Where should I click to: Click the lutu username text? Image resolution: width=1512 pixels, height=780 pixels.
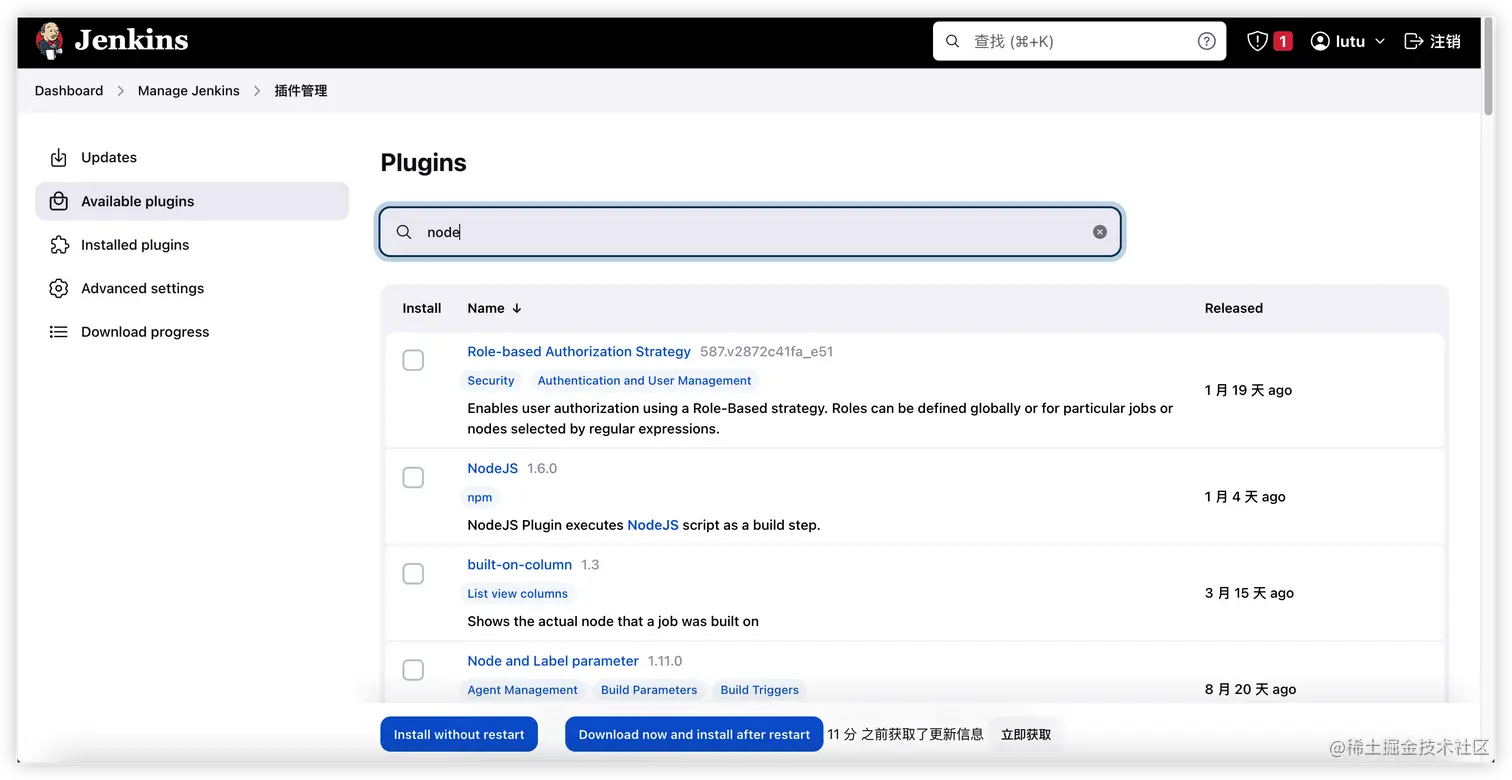pyautogui.click(x=1350, y=41)
